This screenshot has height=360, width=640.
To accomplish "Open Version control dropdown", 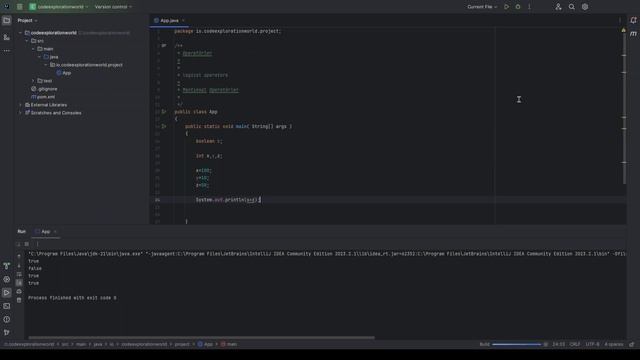I will point(113,7).
